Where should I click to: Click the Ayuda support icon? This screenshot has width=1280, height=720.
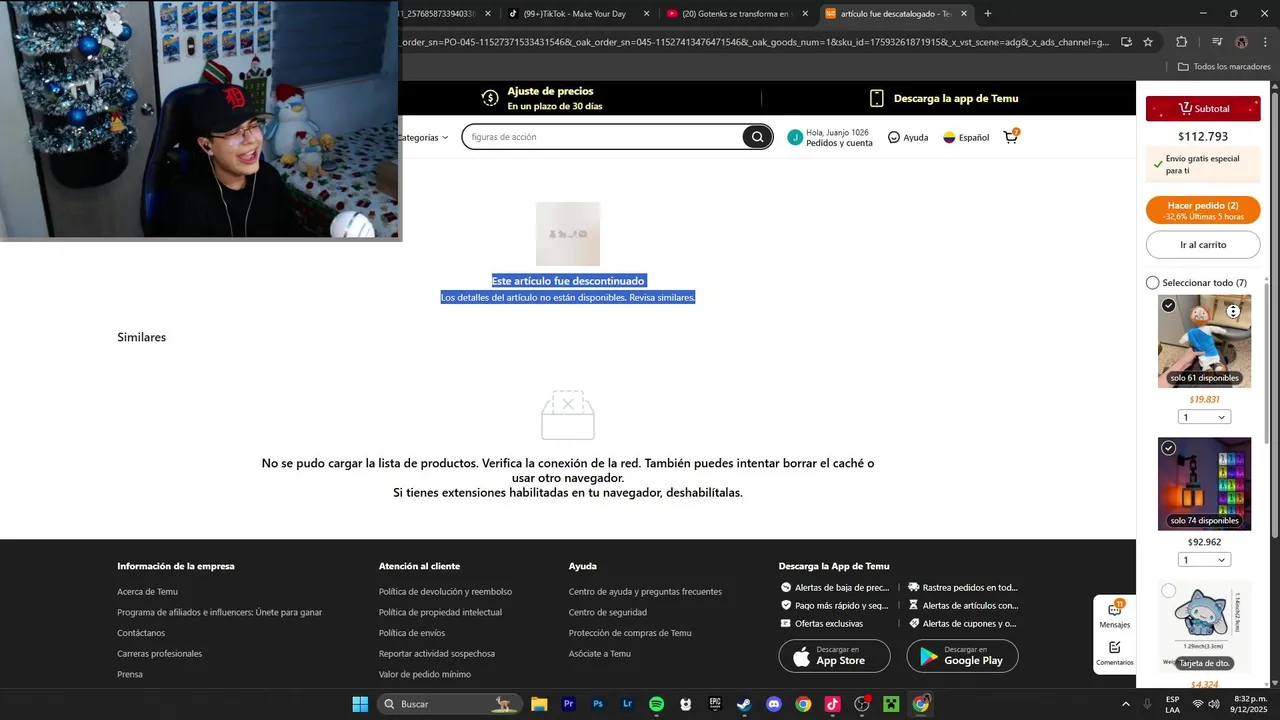pyautogui.click(x=894, y=137)
